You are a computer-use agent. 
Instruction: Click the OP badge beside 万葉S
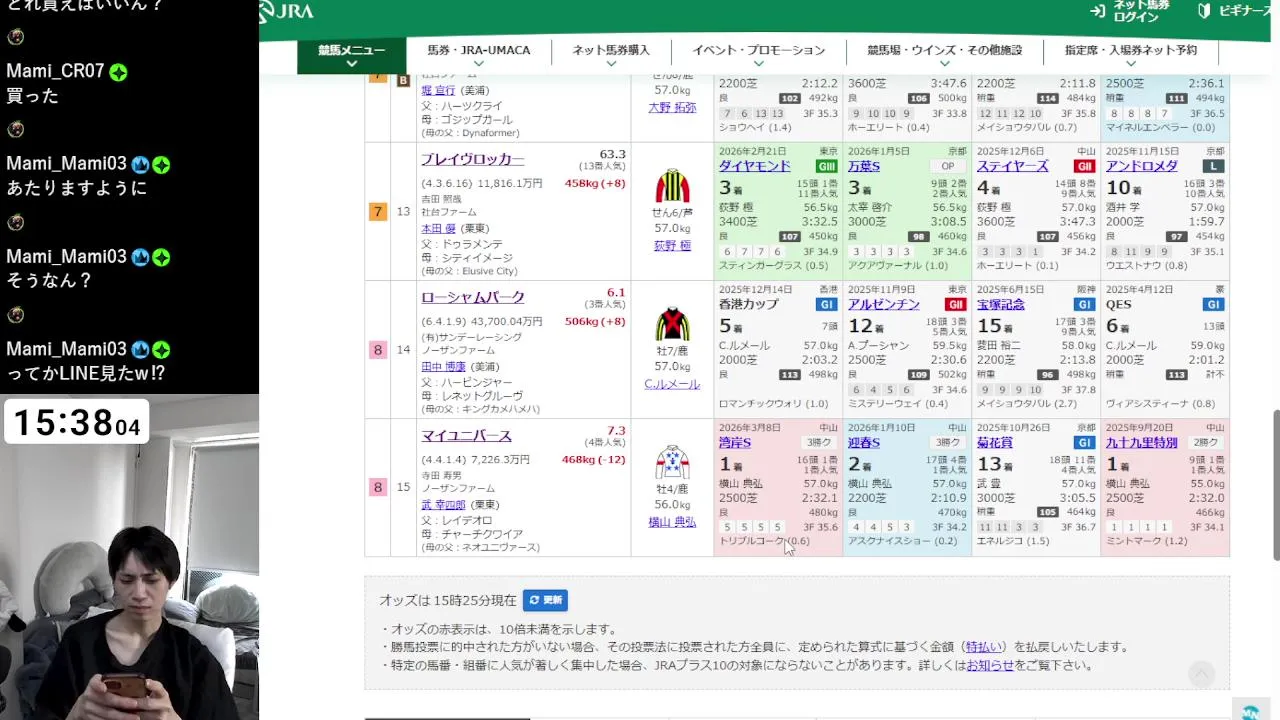point(947,166)
